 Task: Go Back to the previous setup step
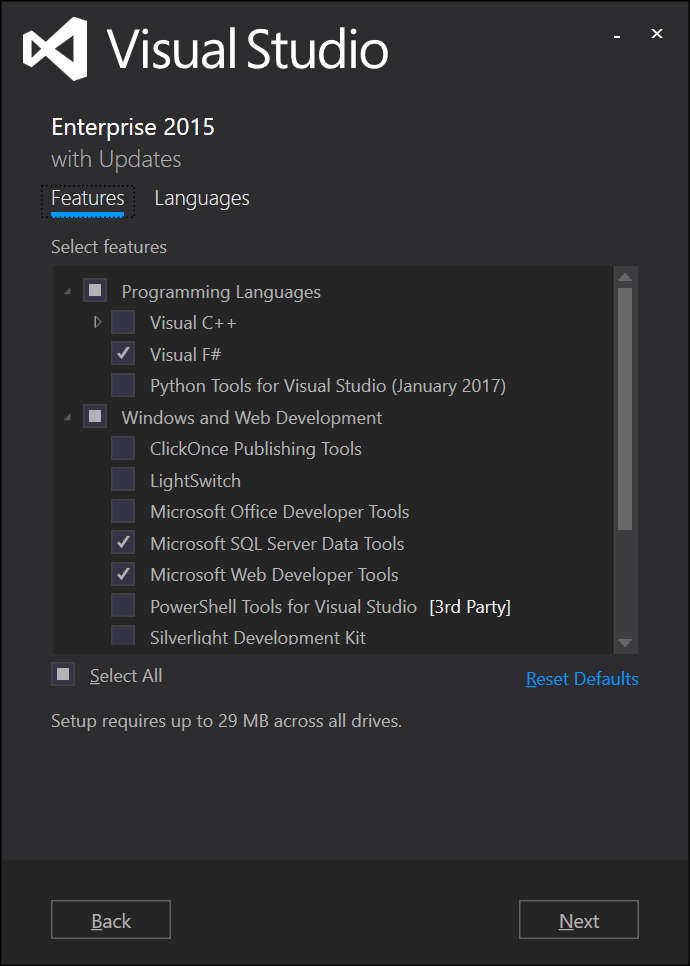pos(111,920)
